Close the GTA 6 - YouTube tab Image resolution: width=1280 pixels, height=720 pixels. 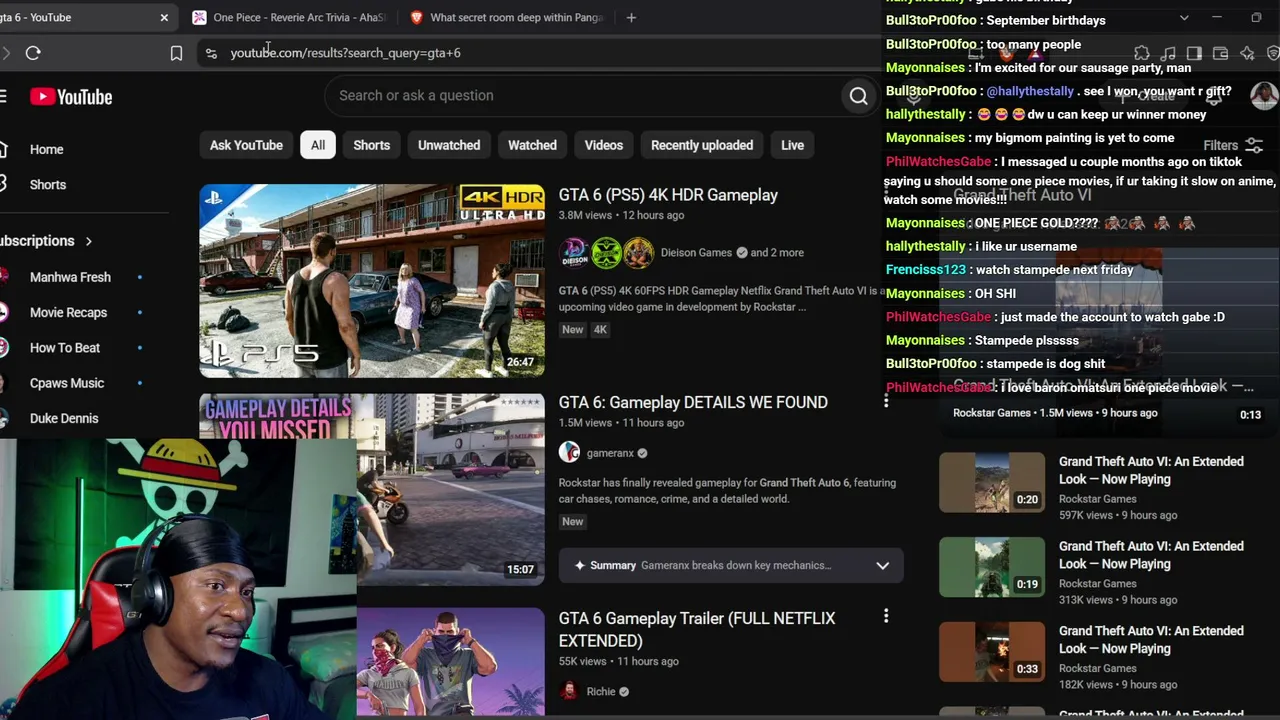pyautogui.click(x=164, y=17)
